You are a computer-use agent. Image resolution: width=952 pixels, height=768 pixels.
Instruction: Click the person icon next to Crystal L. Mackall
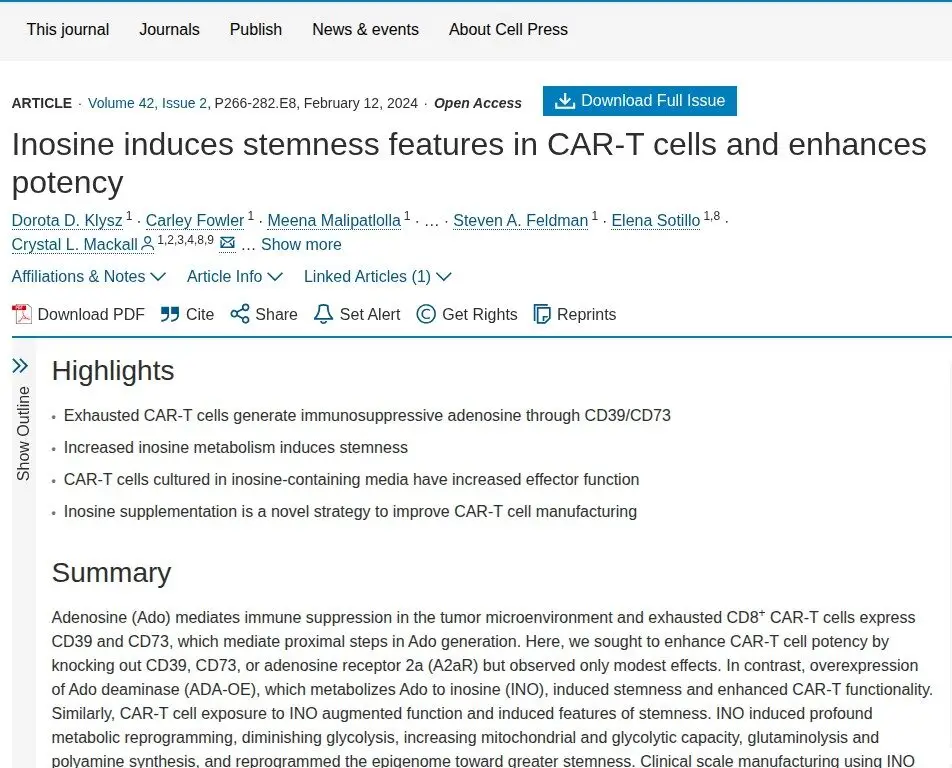pyautogui.click(x=148, y=244)
